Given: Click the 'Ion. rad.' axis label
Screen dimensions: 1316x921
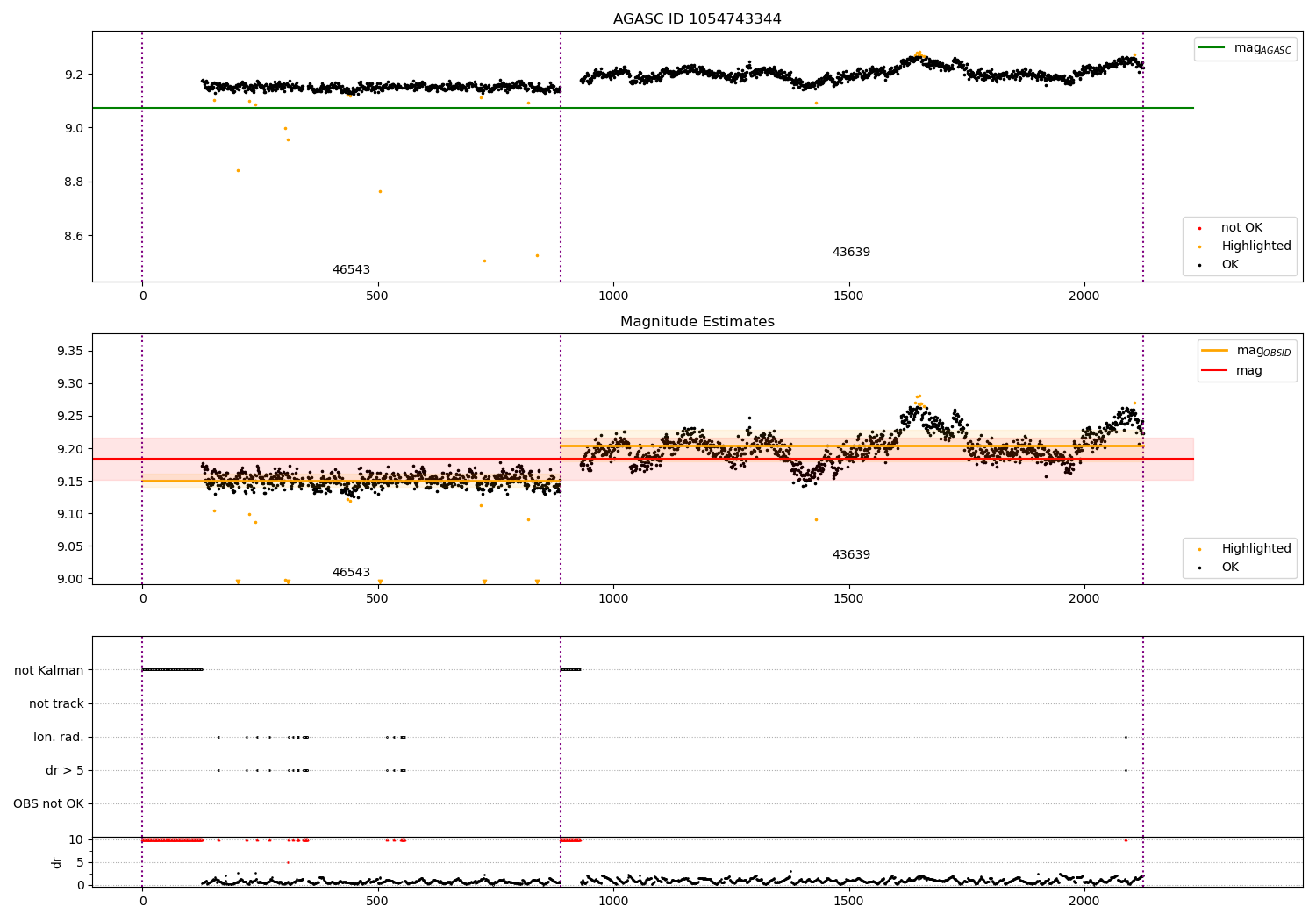Looking at the screenshot, I should (x=59, y=737).
